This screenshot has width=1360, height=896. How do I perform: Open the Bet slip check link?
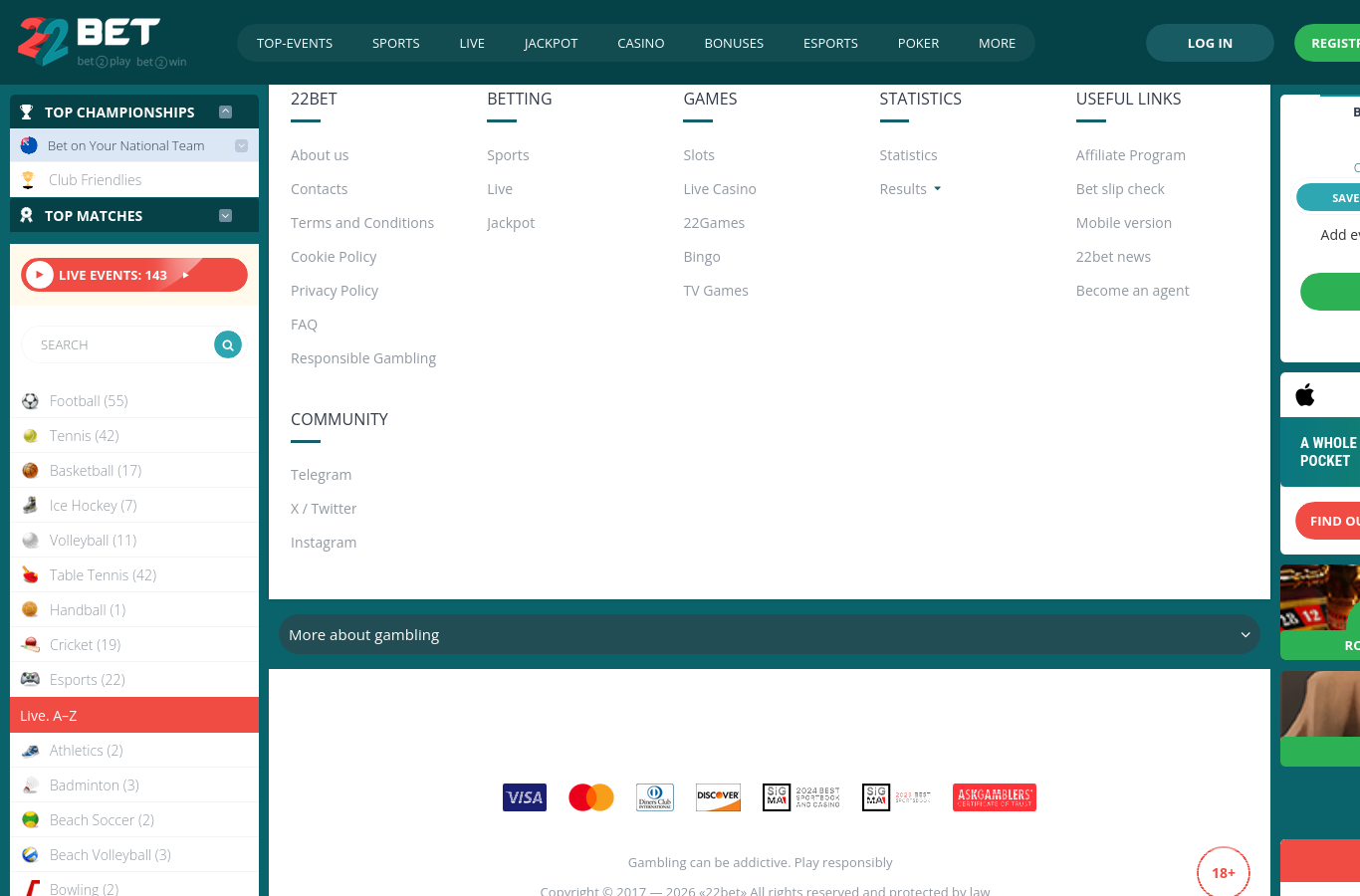1120,189
